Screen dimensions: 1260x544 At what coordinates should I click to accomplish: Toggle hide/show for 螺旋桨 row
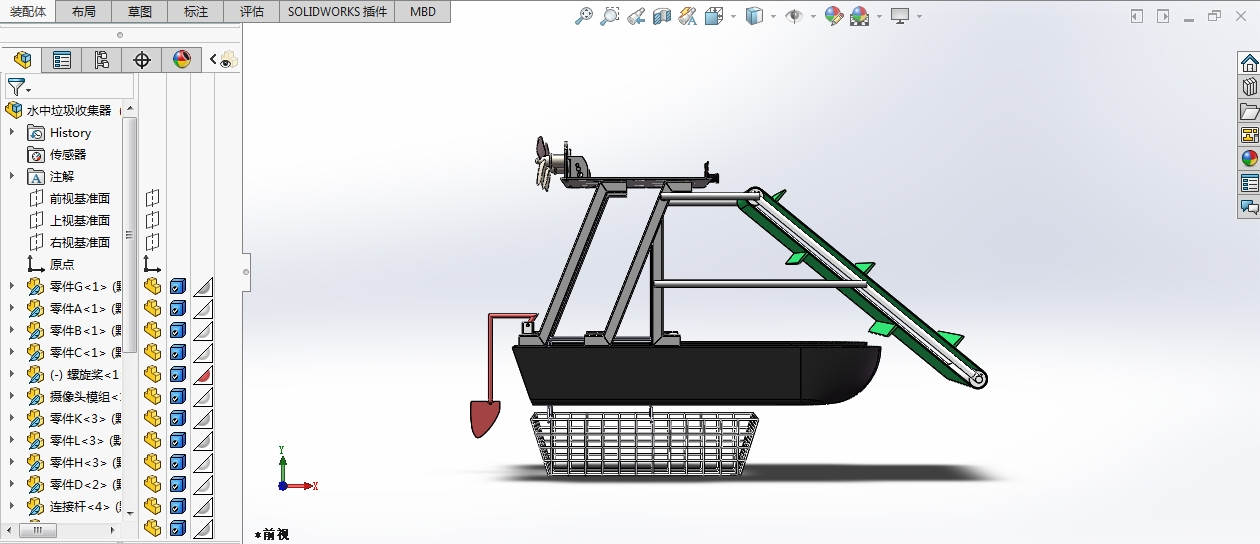pyautogui.click(x=152, y=374)
